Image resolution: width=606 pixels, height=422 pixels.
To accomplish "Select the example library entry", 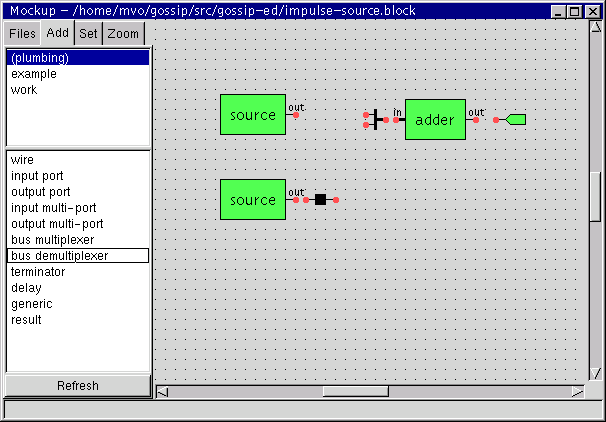I will coord(78,74).
